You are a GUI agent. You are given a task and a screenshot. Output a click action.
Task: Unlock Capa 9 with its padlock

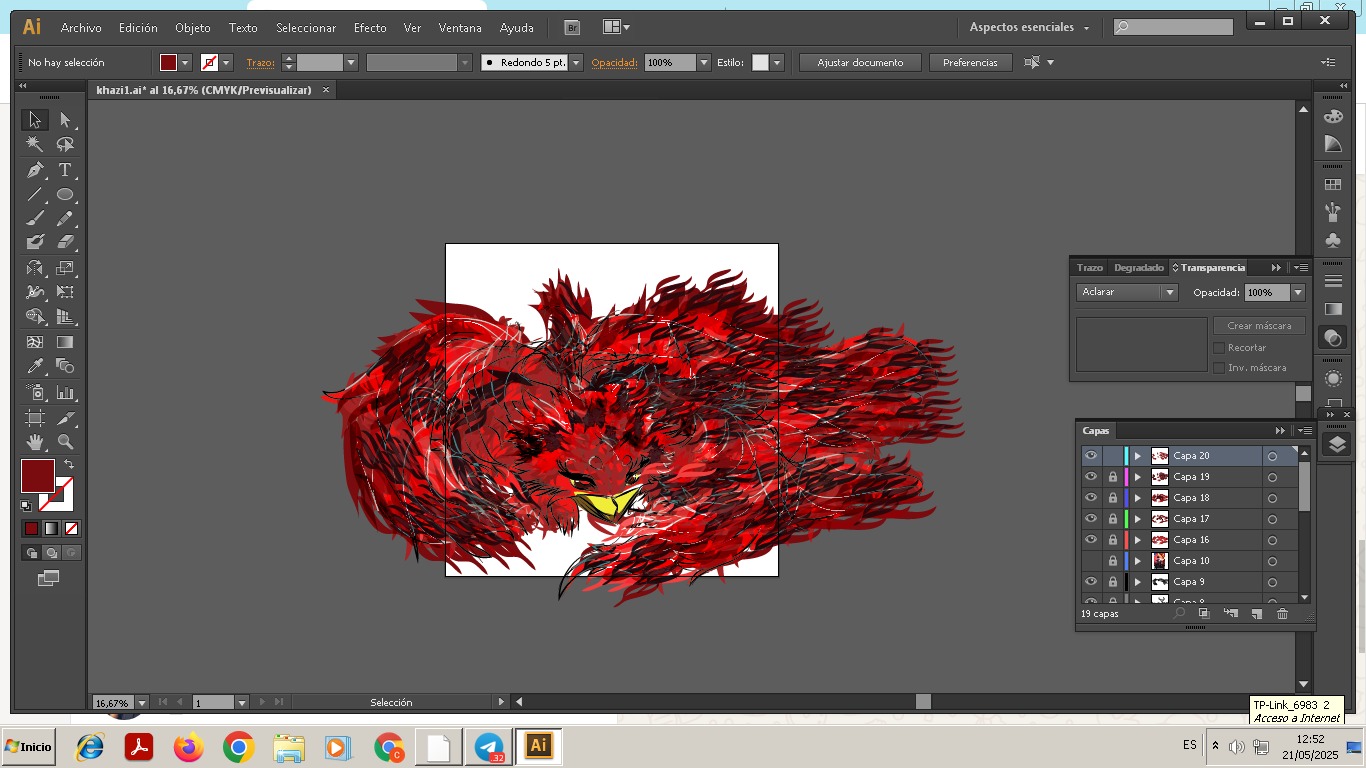point(1112,582)
